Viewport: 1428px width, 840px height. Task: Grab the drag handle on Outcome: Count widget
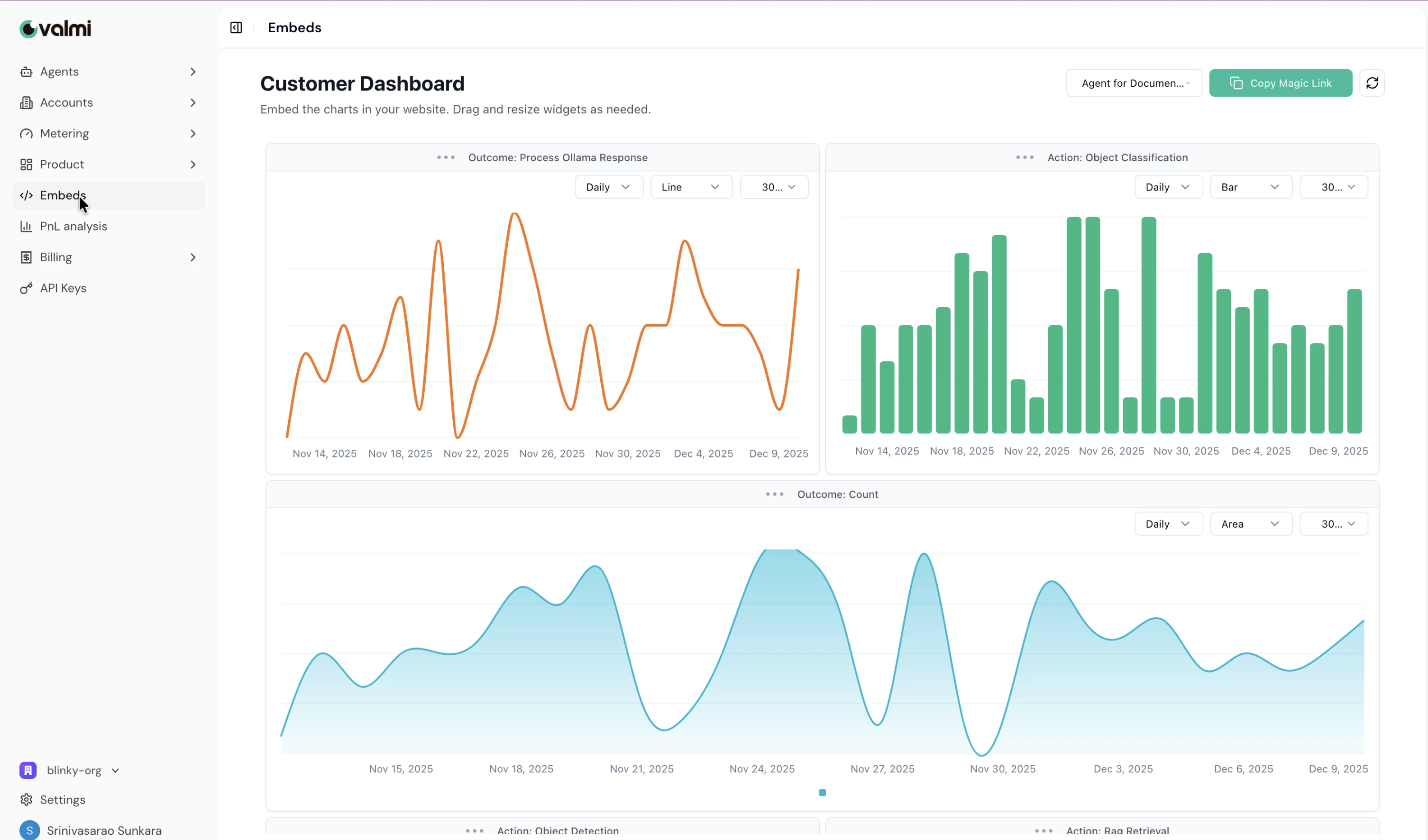click(x=774, y=494)
